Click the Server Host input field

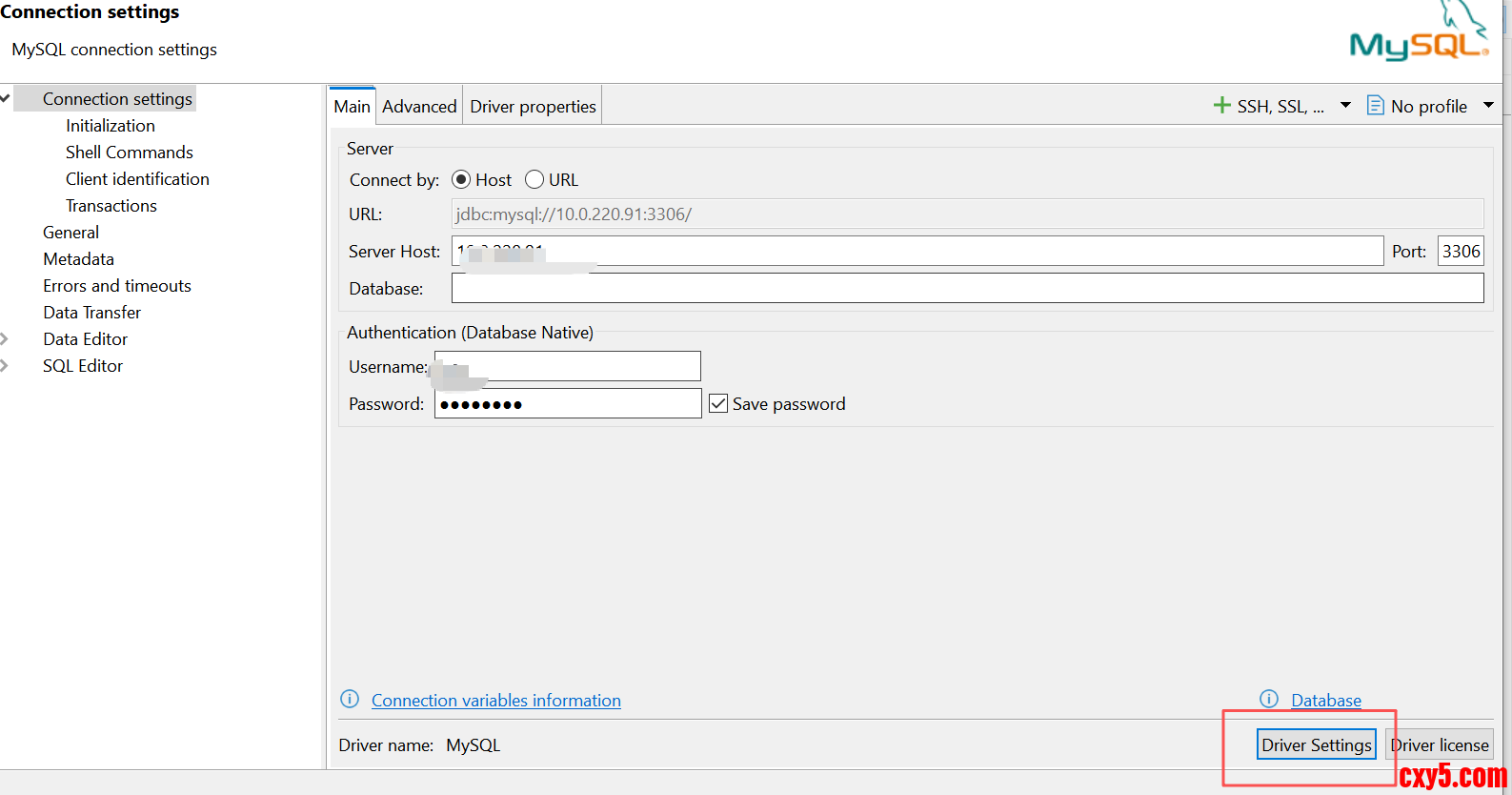click(917, 251)
